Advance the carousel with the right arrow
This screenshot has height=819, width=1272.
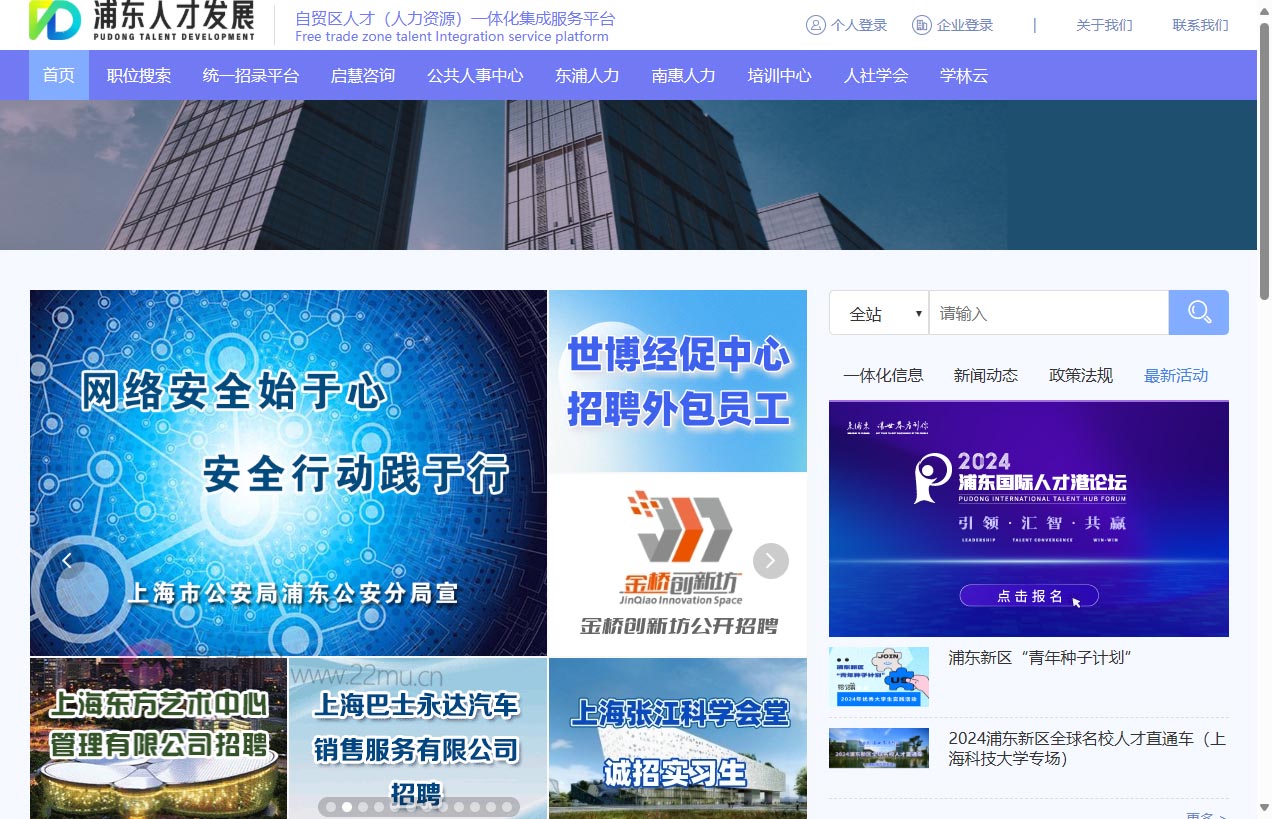point(770,561)
